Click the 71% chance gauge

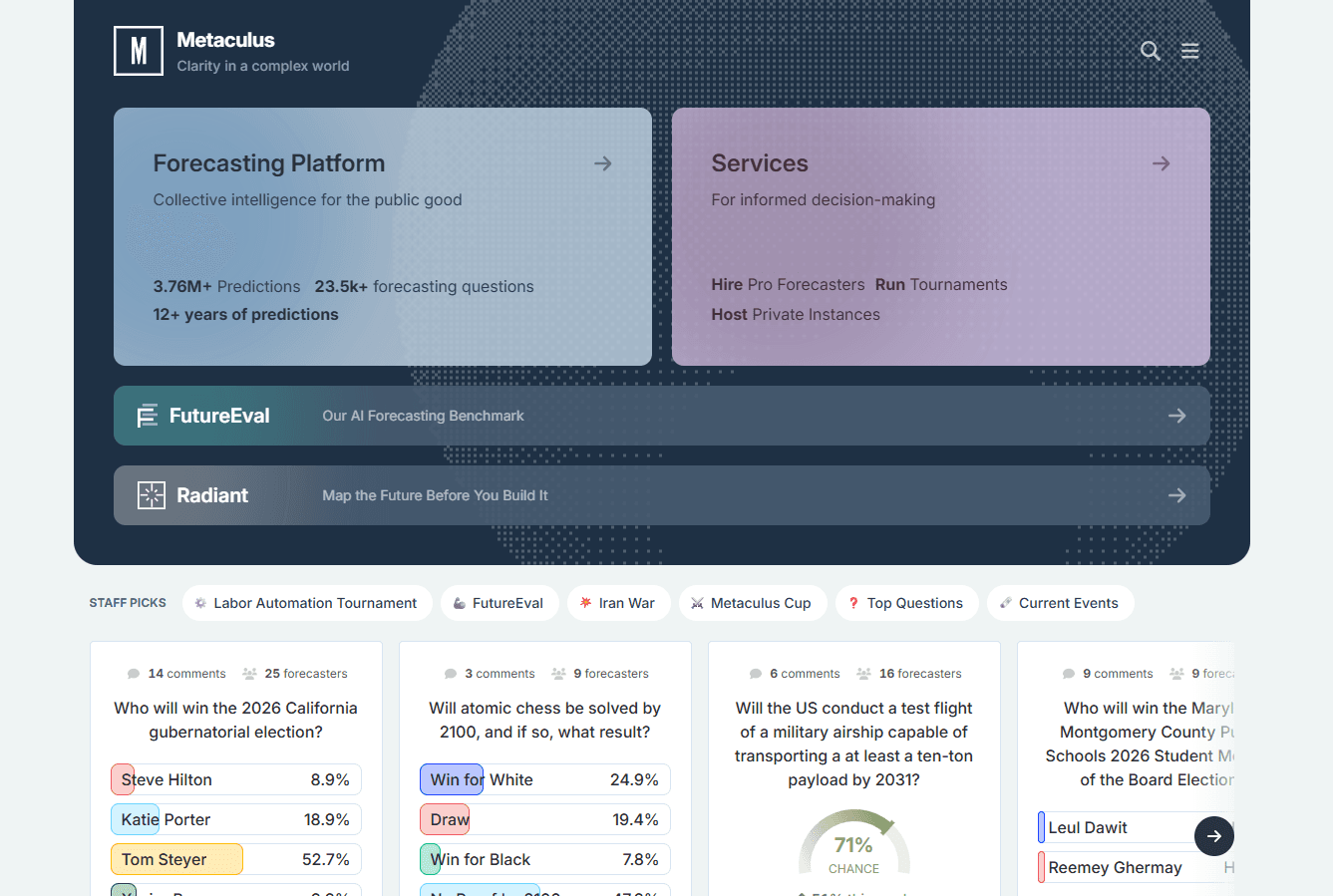point(854,844)
